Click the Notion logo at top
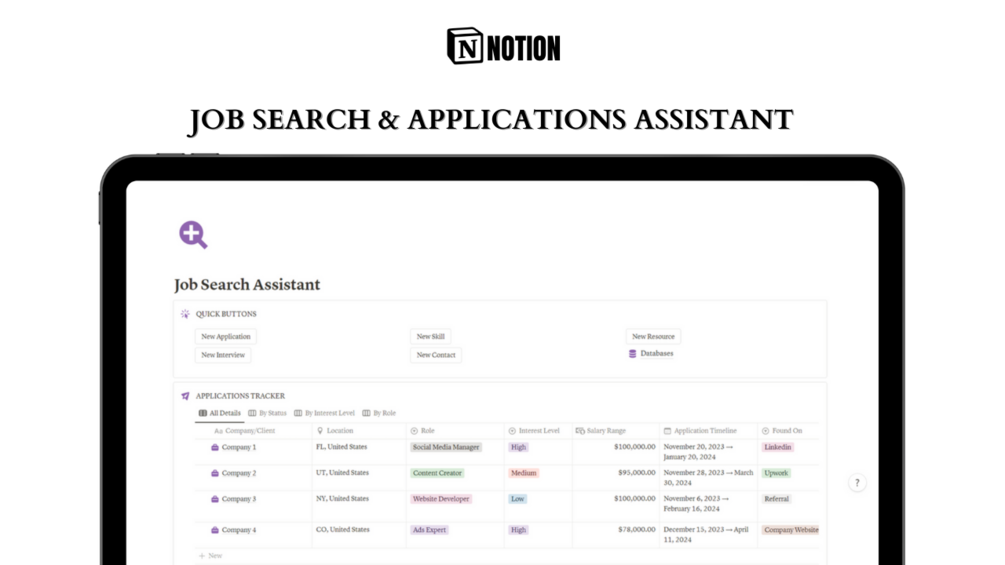 coord(503,46)
